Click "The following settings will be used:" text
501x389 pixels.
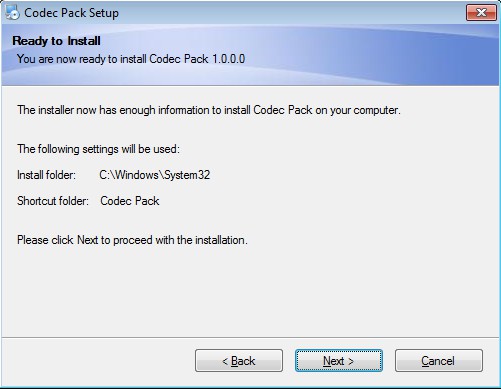pyautogui.click(x=98, y=149)
